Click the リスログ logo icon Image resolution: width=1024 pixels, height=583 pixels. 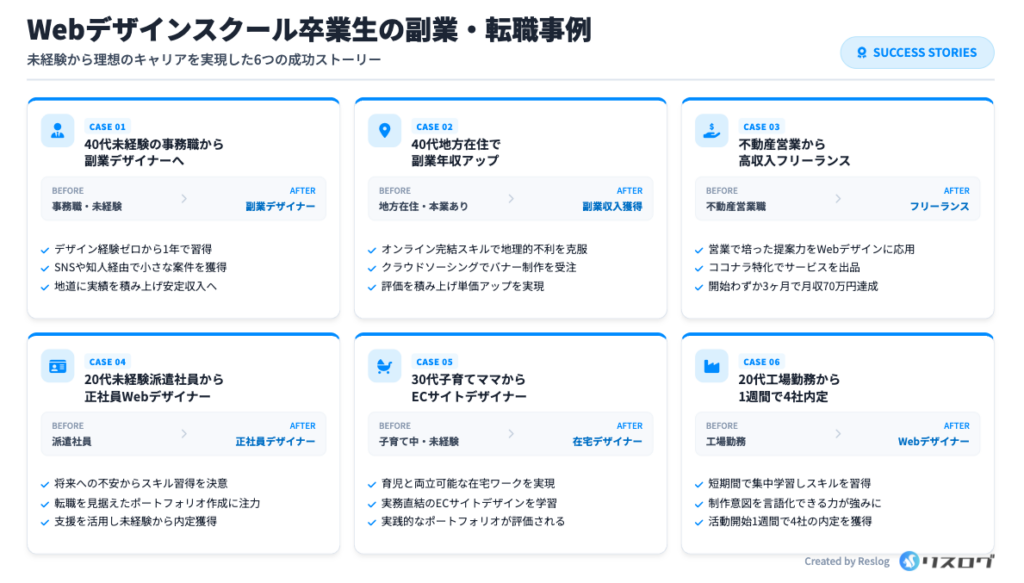pos(909,561)
